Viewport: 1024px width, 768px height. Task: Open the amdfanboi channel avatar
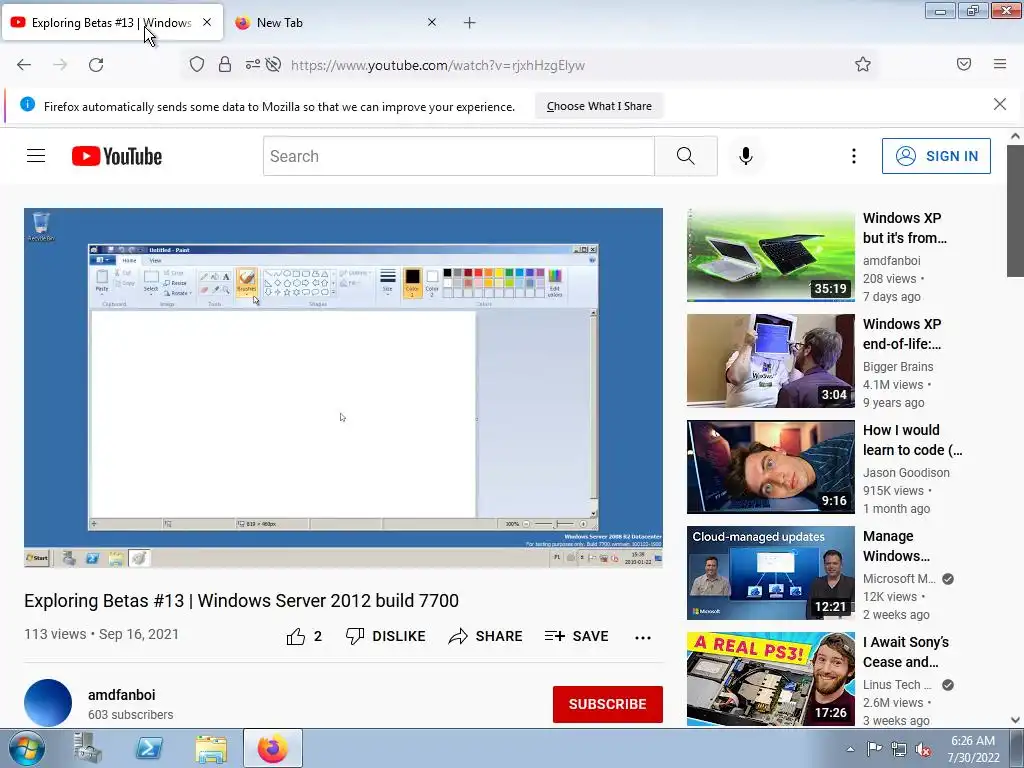tap(48, 703)
